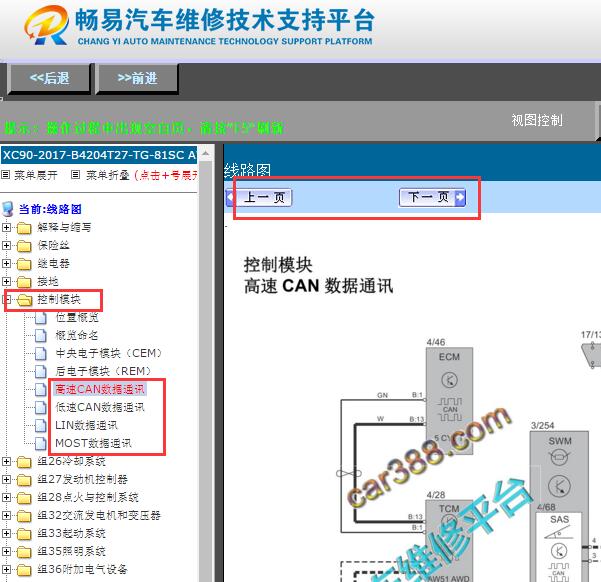The image size is (601, 582).
Task: Expand the 组26冷却系统 folder
Action: pos(6,461)
